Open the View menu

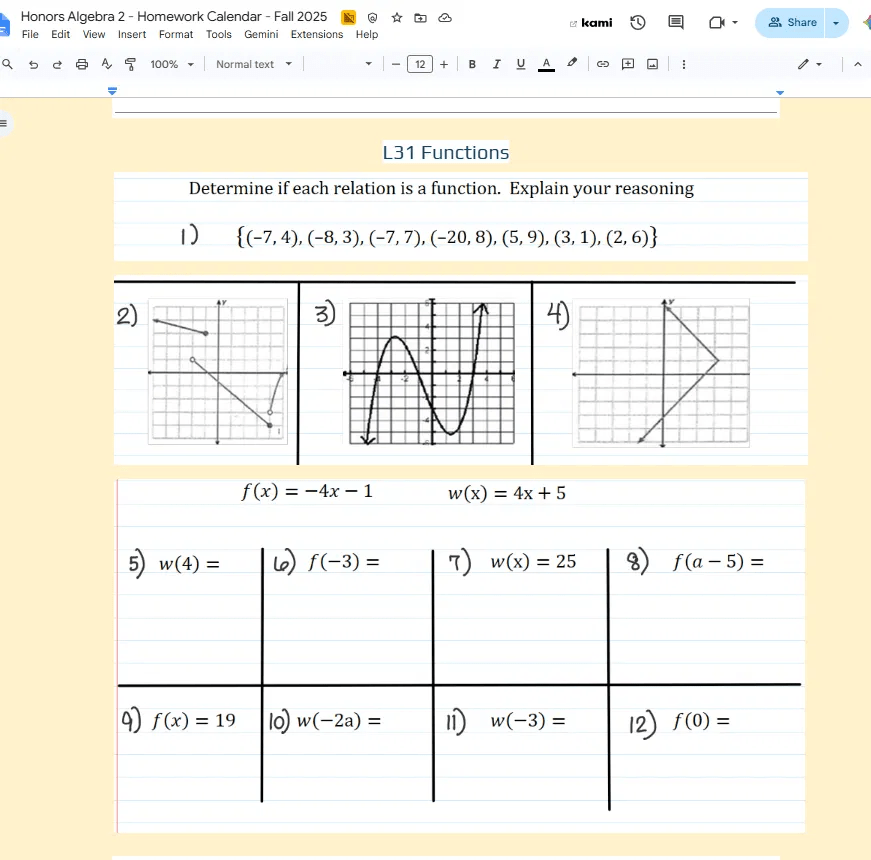pos(94,34)
